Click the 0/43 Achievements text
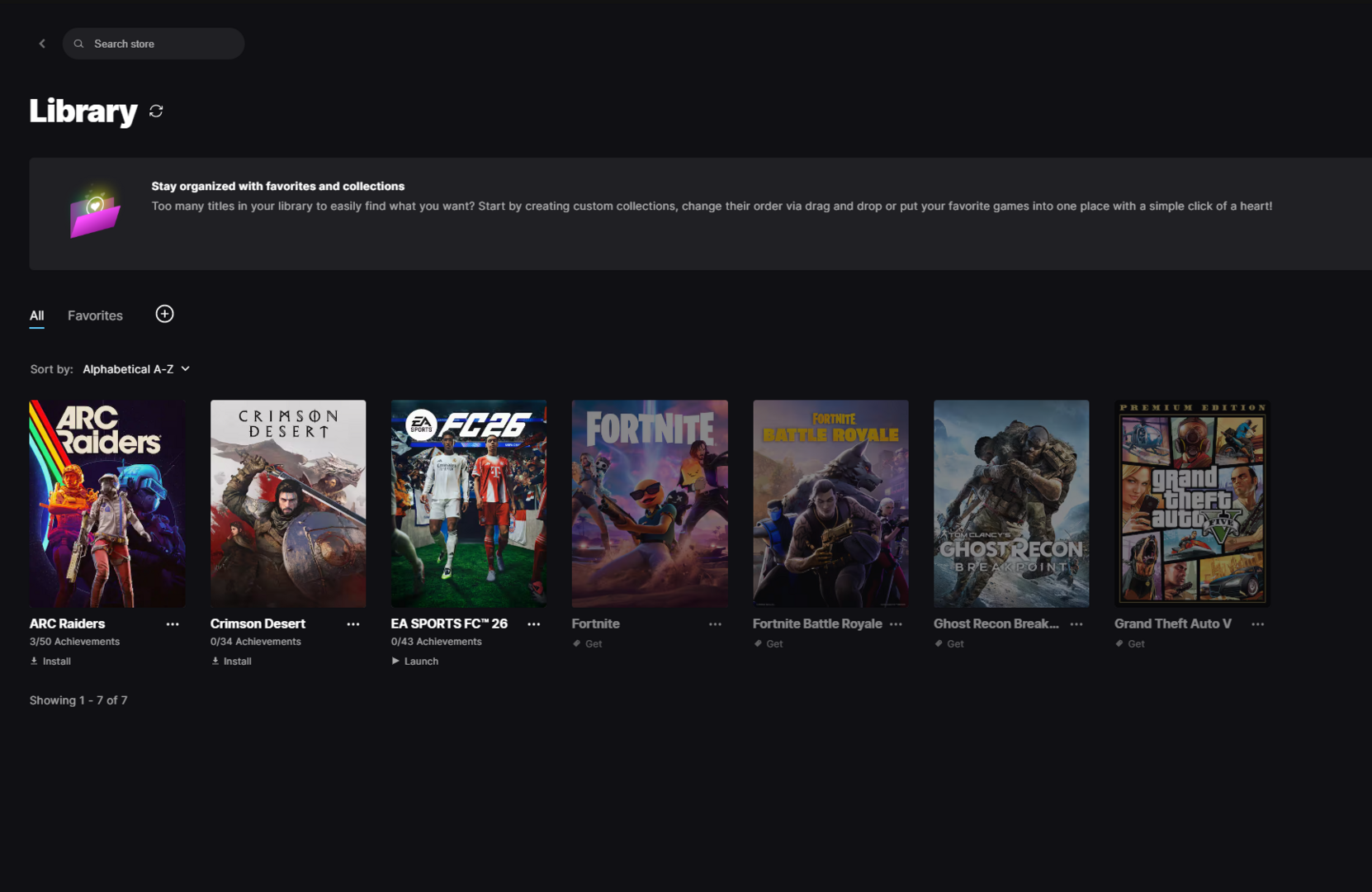Viewport: 1372px width, 892px height. (x=436, y=642)
